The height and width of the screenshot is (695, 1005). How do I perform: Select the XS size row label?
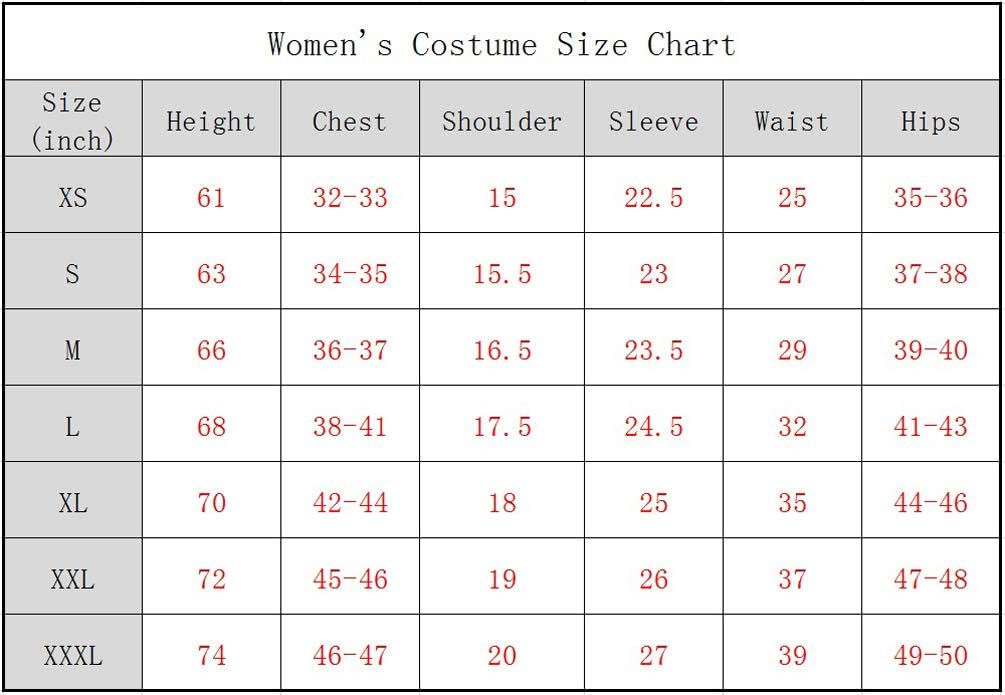click(x=72, y=197)
